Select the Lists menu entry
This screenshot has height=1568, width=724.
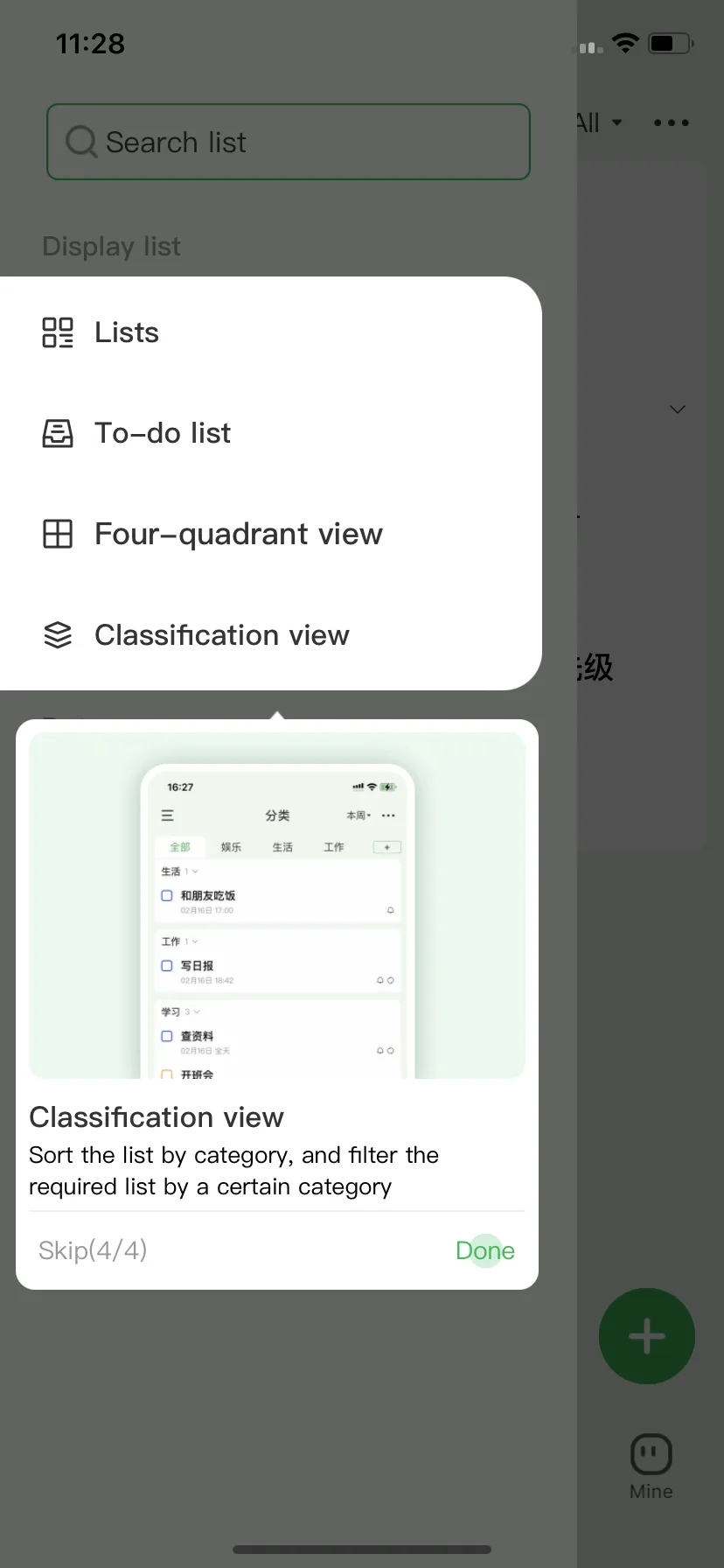tap(271, 332)
